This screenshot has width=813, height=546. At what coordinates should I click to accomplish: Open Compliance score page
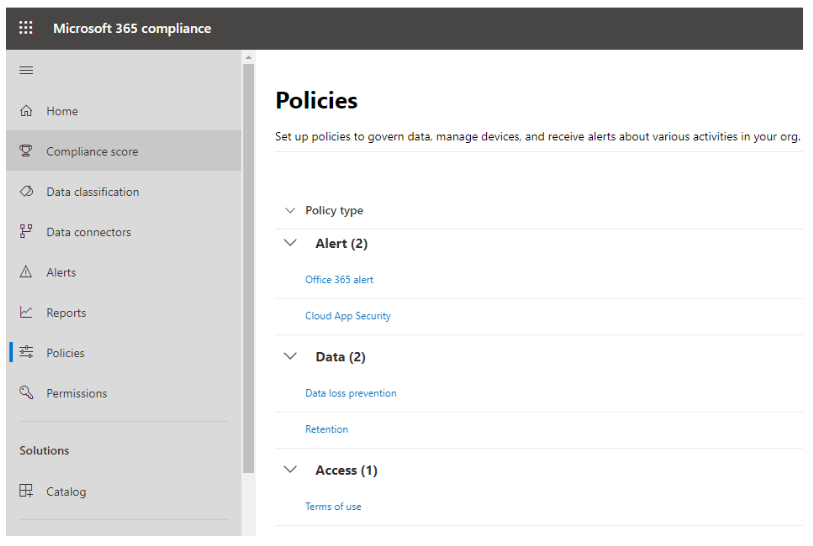coord(124,151)
